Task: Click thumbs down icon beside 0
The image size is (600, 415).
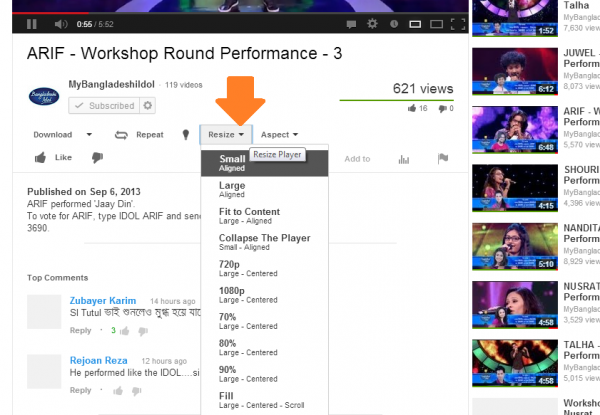Action: 442,109
